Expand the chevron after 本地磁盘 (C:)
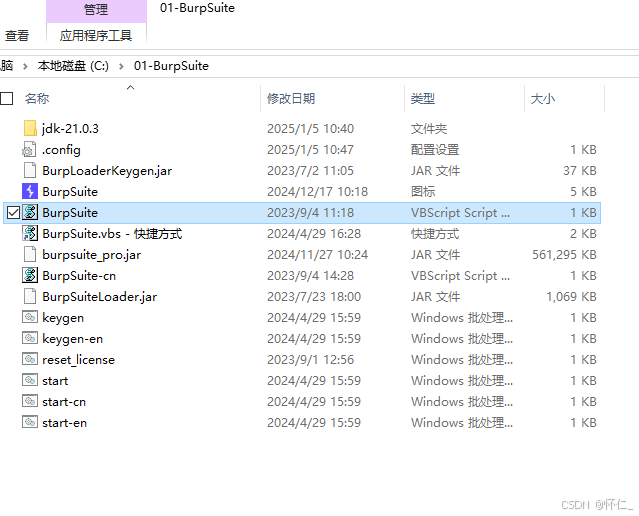 tap(121, 66)
